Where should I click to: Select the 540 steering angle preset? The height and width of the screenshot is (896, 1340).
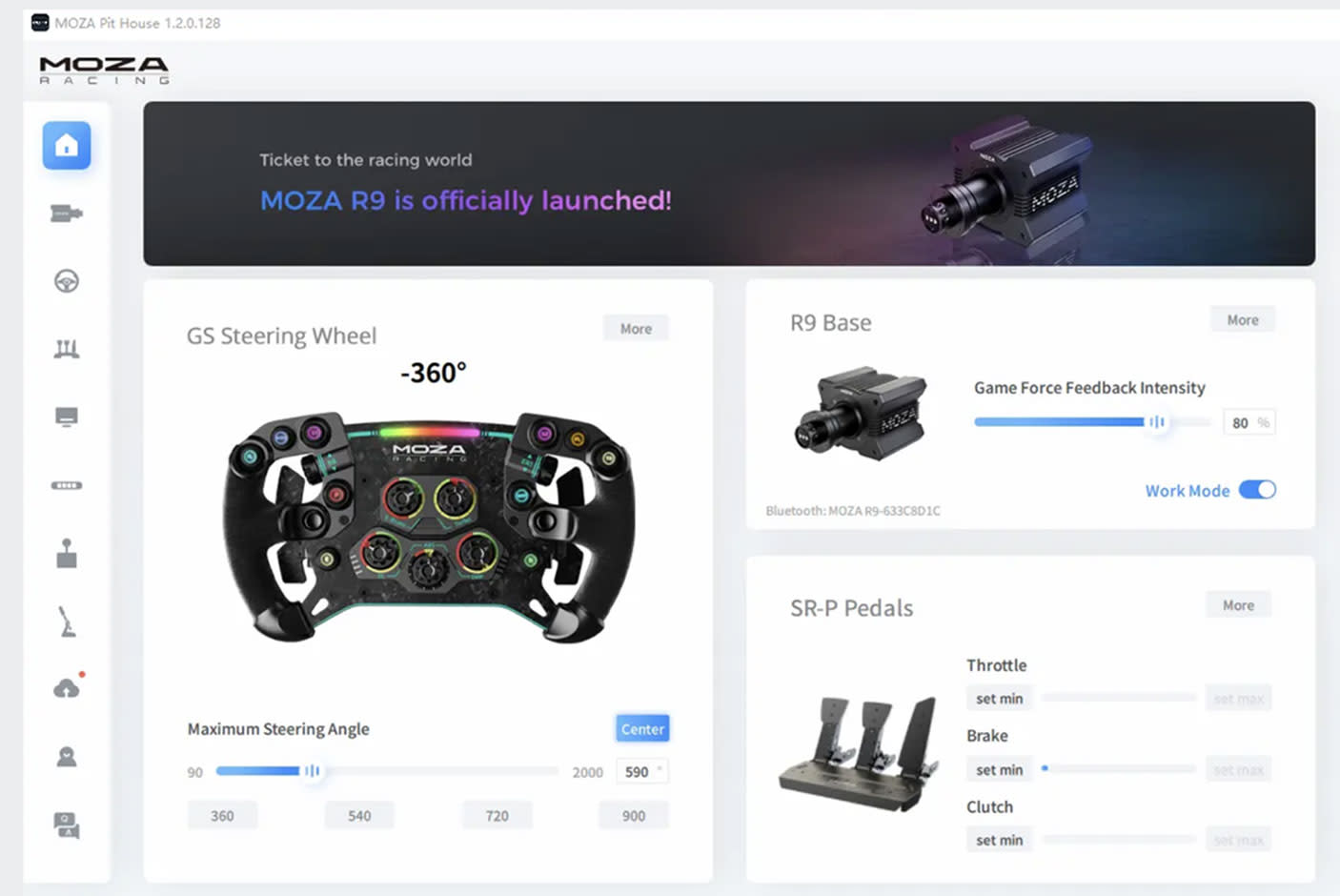(x=359, y=816)
